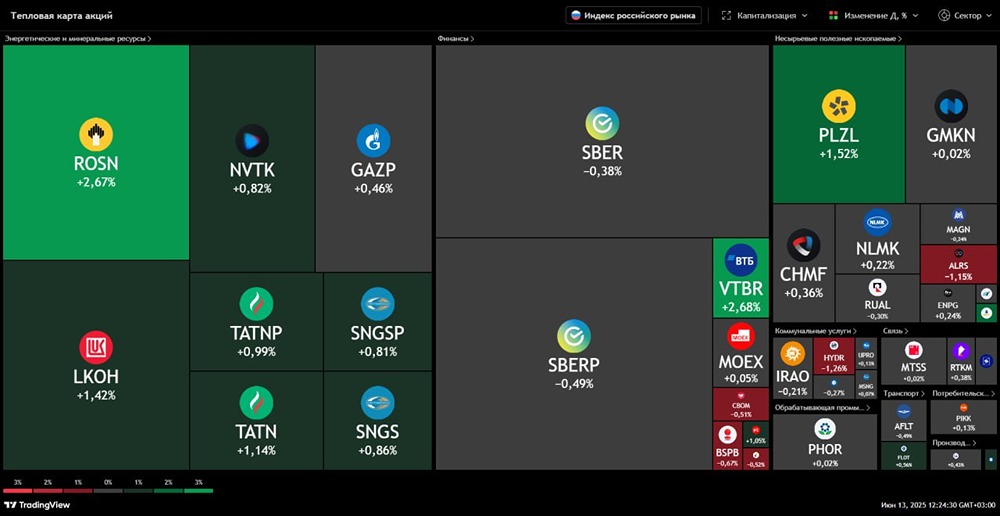Click the FLOT +0,56% tile
Viewport: 1000px width, 516px height.
(903, 456)
